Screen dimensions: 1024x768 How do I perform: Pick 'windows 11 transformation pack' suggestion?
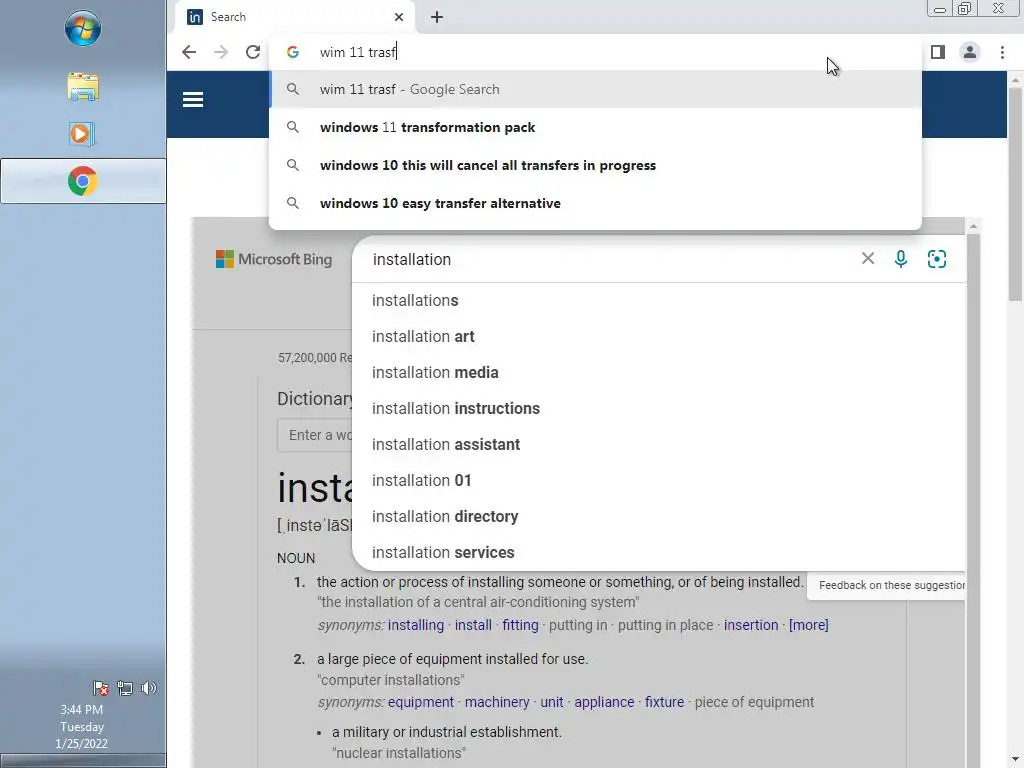(596, 127)
